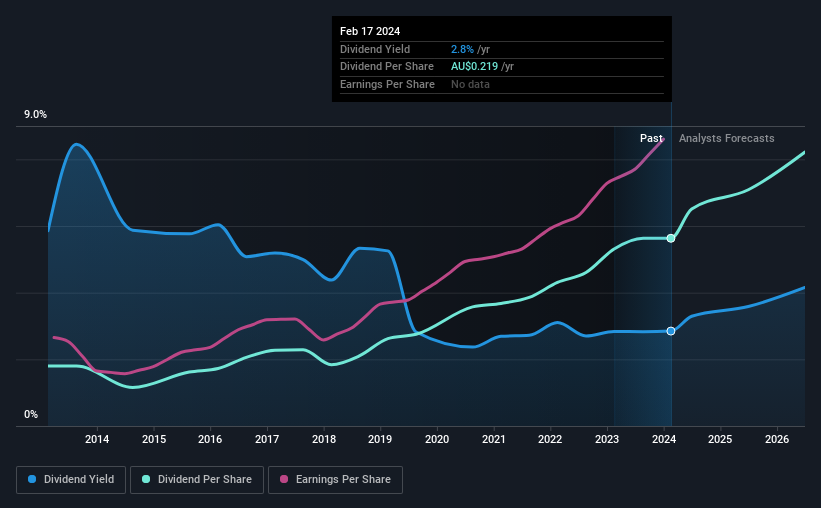Viewport: 821px width, 508px height.
Task: Click the blue yield data point at 2024
Action: tap(671, 331)
